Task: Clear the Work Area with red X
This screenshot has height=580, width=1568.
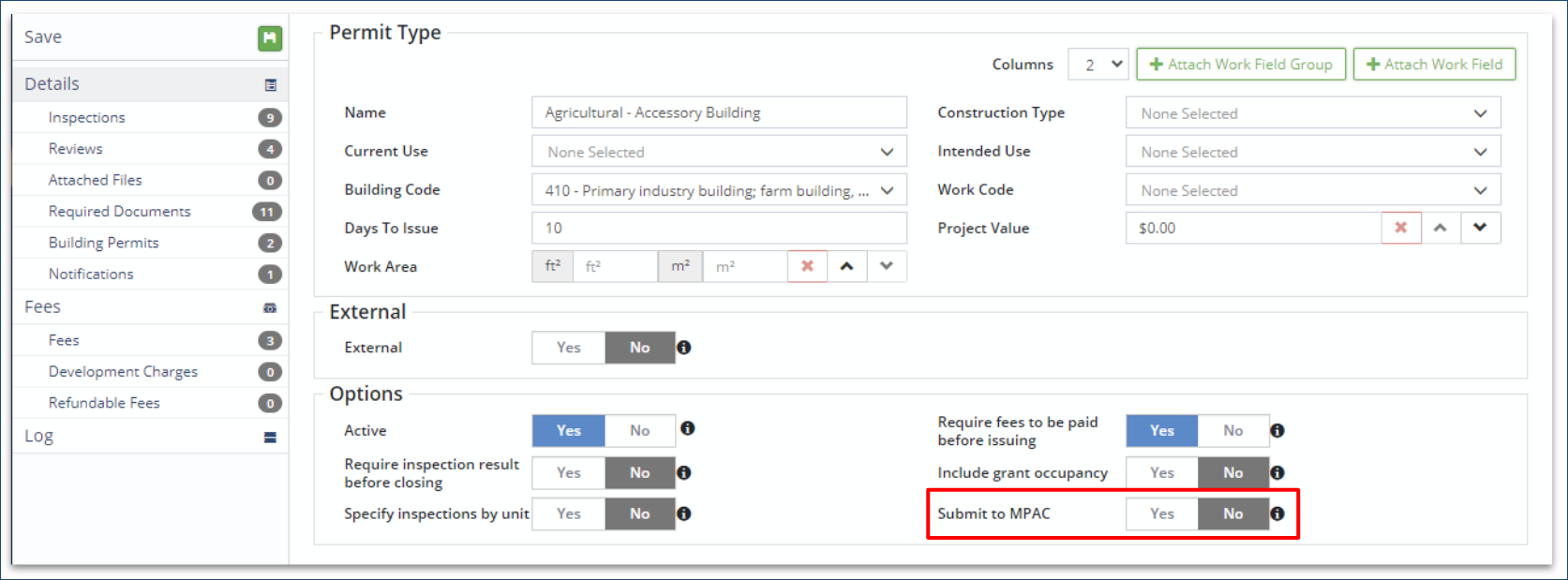Action: 807,266
